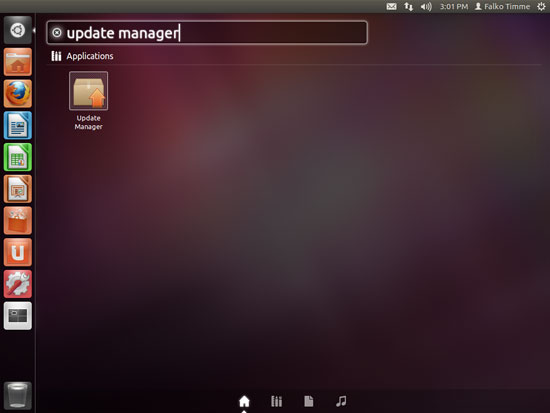Click inside the Dash search box

[207, 33]
